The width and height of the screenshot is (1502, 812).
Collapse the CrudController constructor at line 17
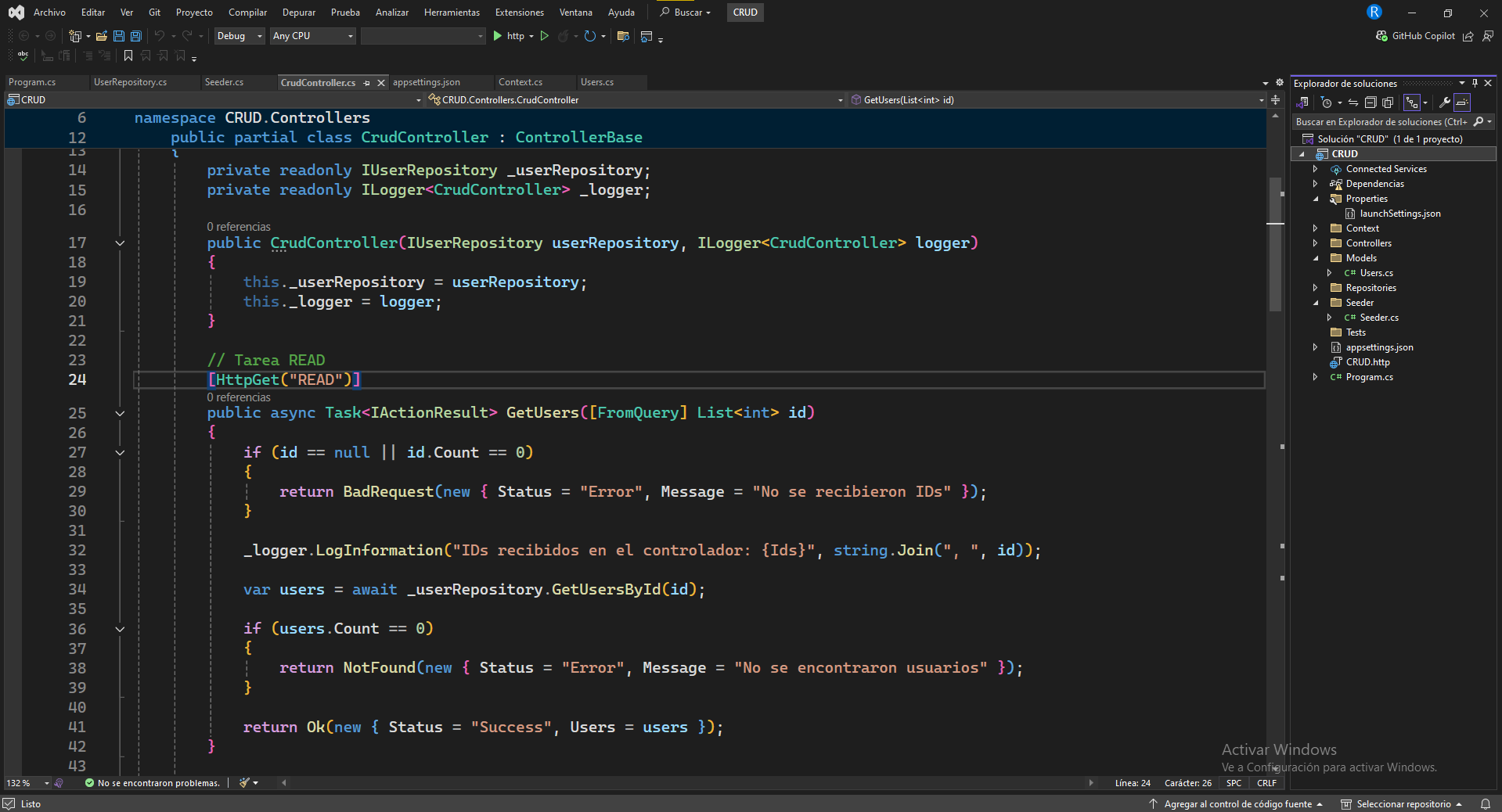120,243
